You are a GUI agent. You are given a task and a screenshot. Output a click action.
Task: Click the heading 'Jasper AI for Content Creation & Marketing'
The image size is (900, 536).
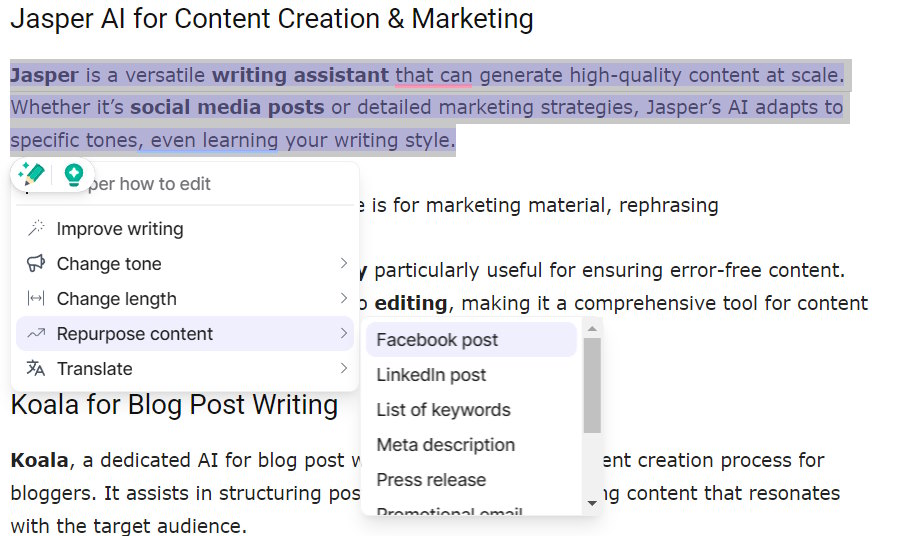(x=272, y=19)
